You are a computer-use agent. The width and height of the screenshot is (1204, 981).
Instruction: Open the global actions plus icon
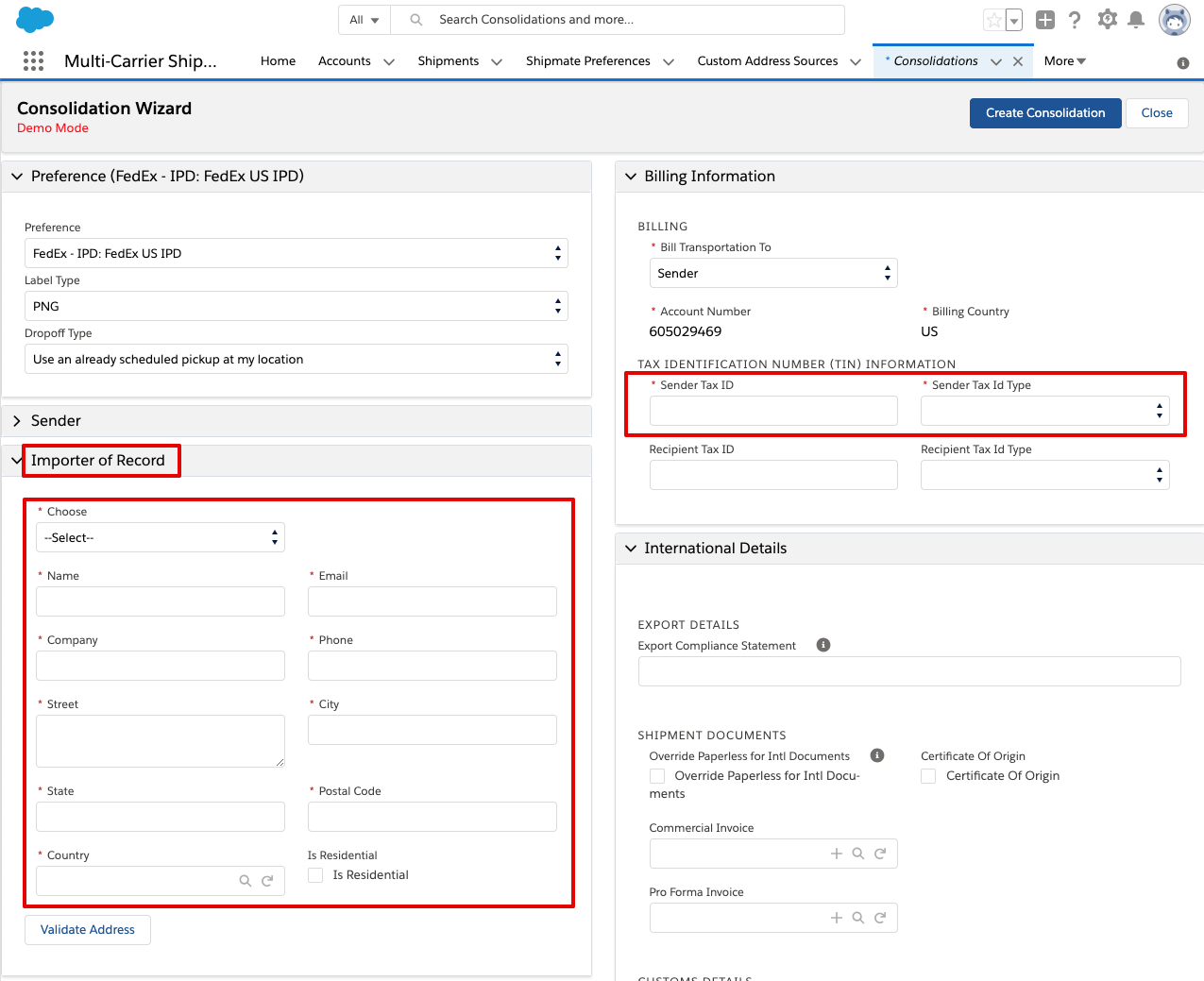[x=1045, y=20]
